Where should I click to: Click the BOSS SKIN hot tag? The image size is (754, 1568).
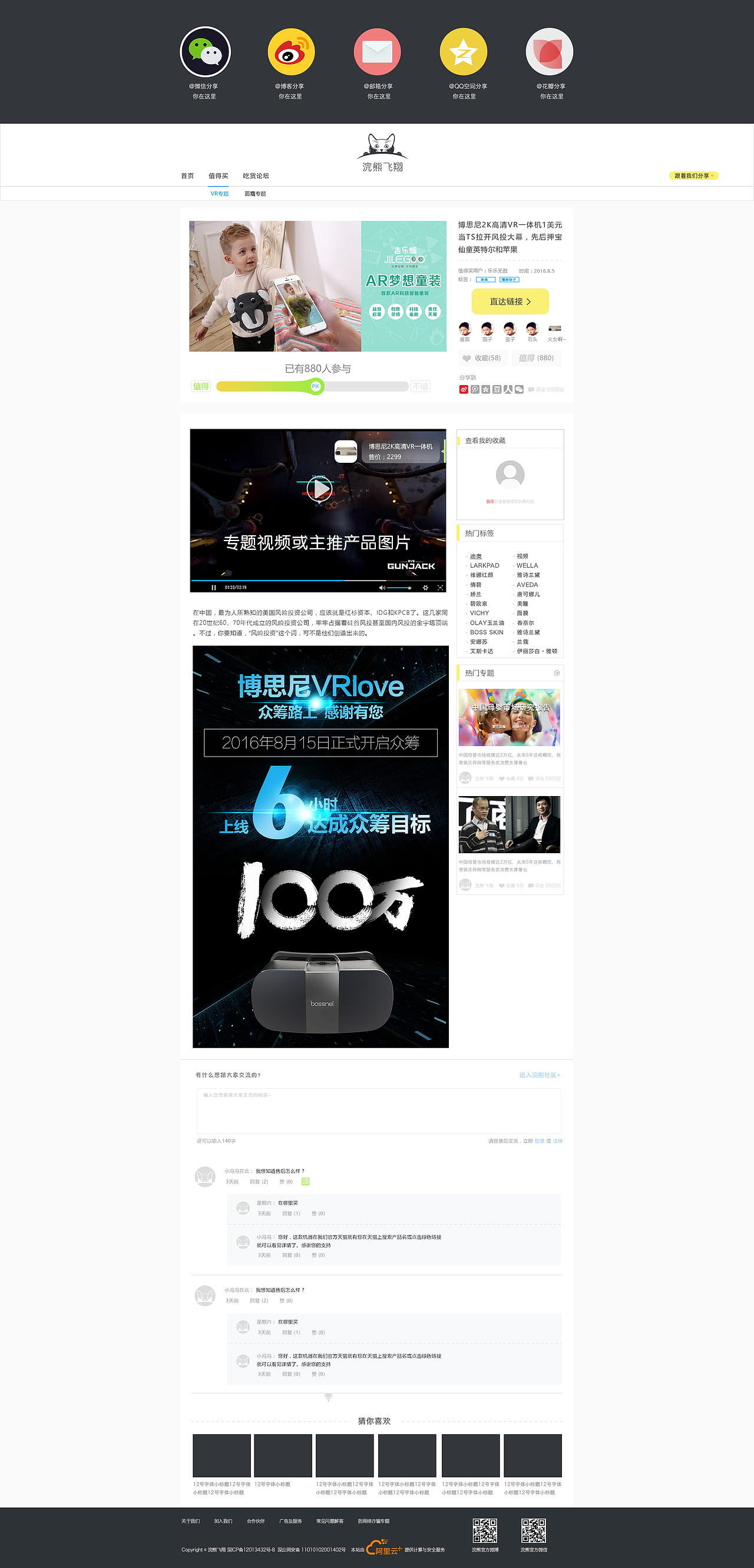[487, 632]
